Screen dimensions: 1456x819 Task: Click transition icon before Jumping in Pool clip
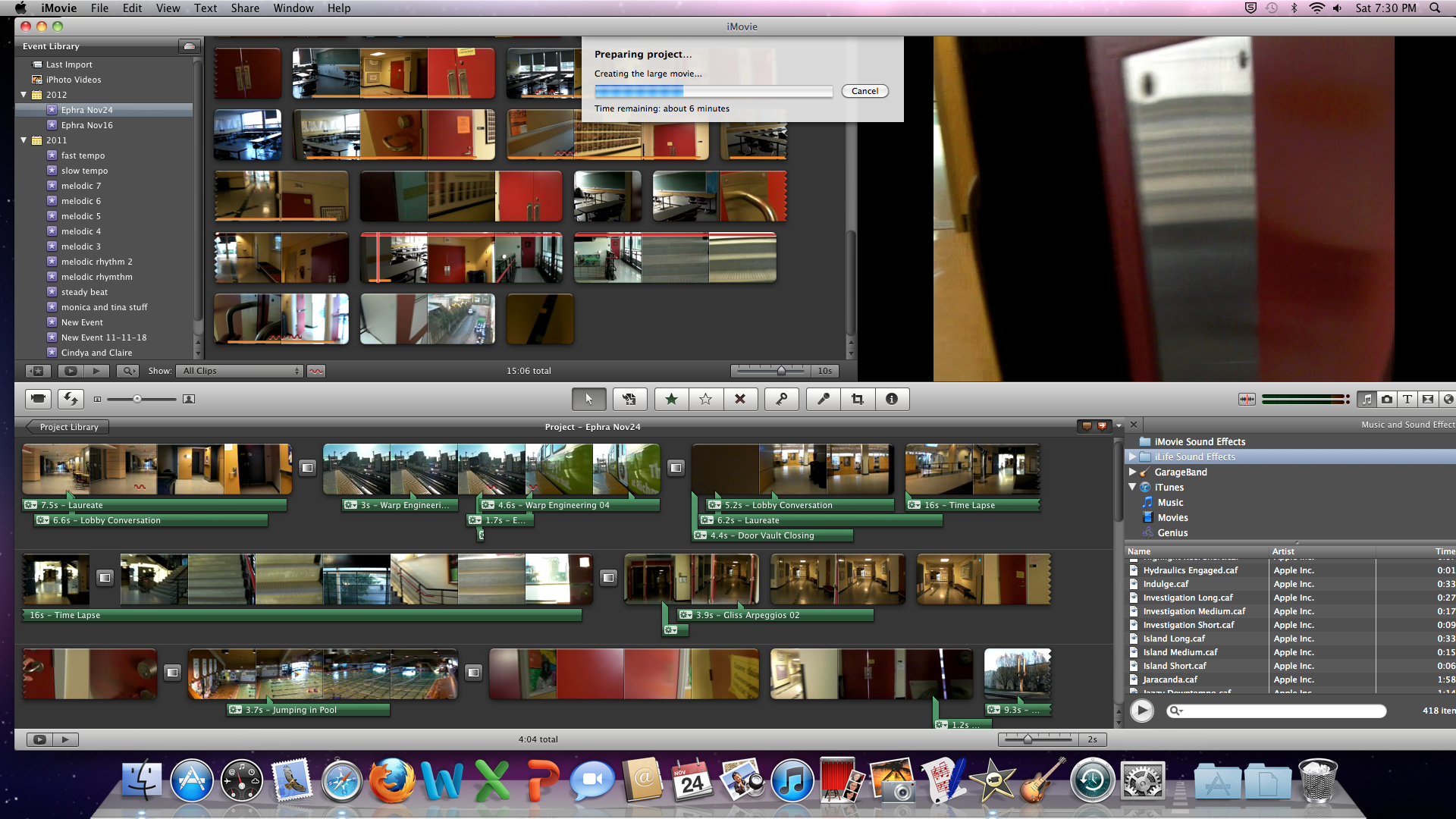(x=172, y=672)
